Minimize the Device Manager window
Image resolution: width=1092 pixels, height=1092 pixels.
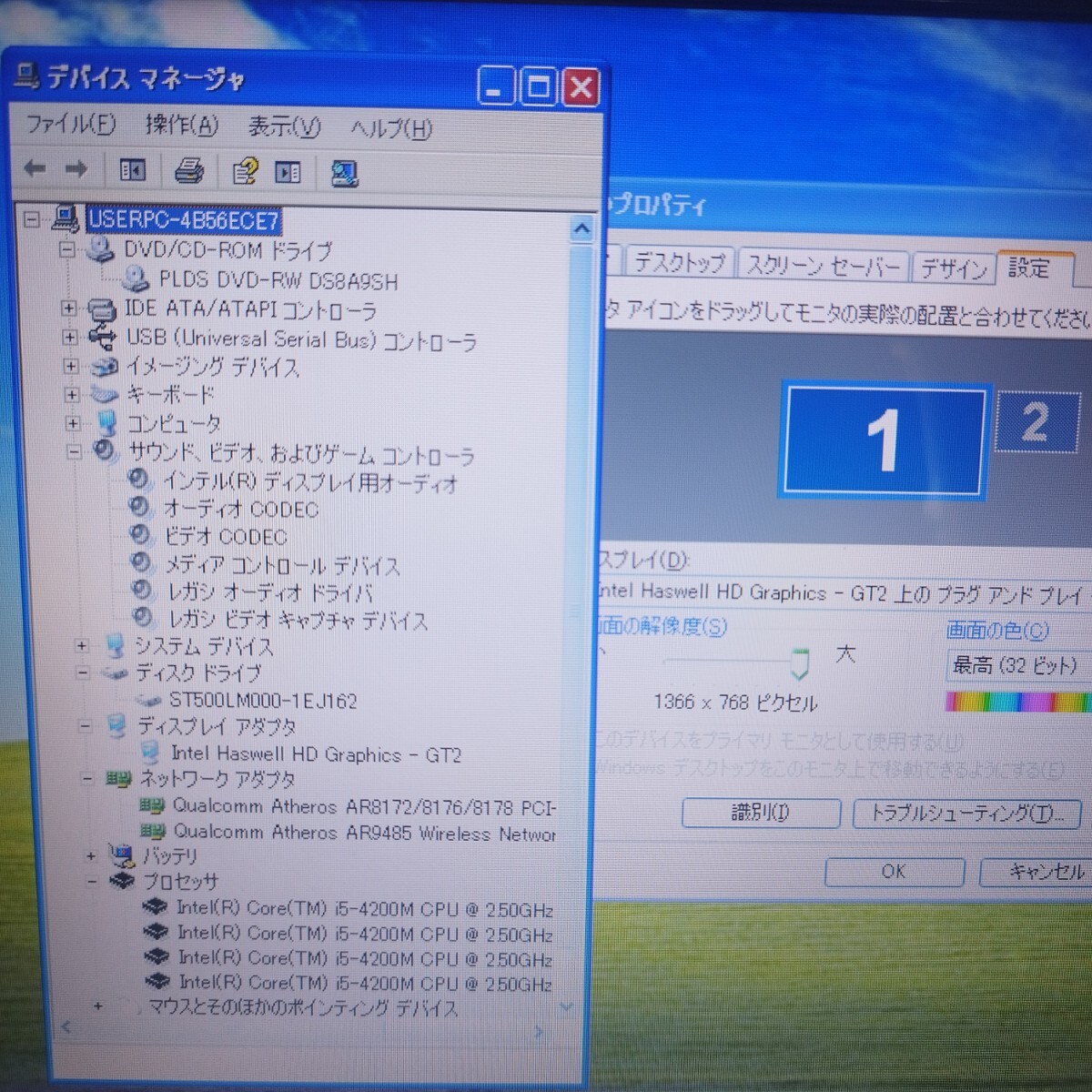(x=495, y=88)
